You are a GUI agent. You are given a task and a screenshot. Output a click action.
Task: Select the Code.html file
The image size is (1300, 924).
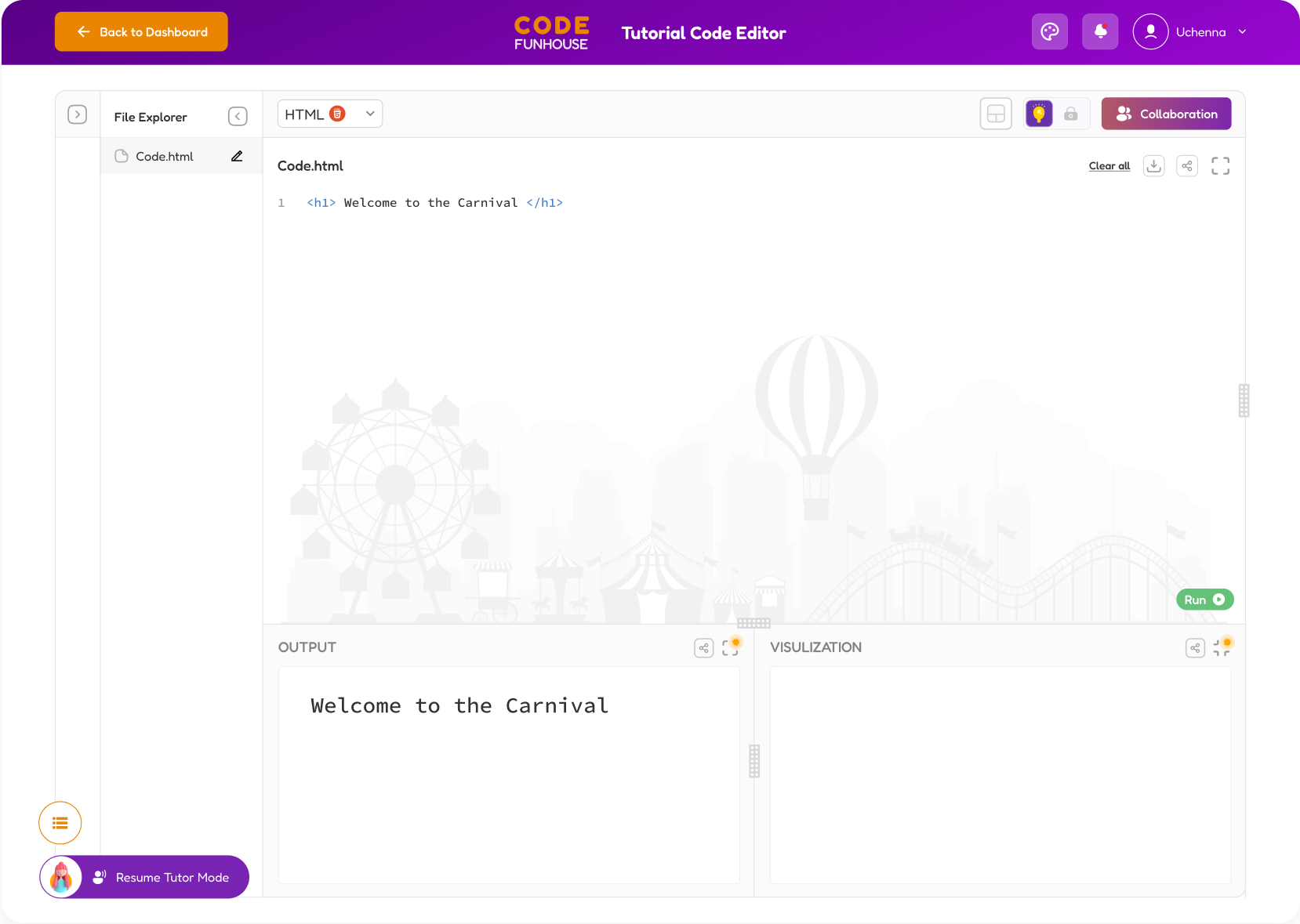tap(181, 156)
